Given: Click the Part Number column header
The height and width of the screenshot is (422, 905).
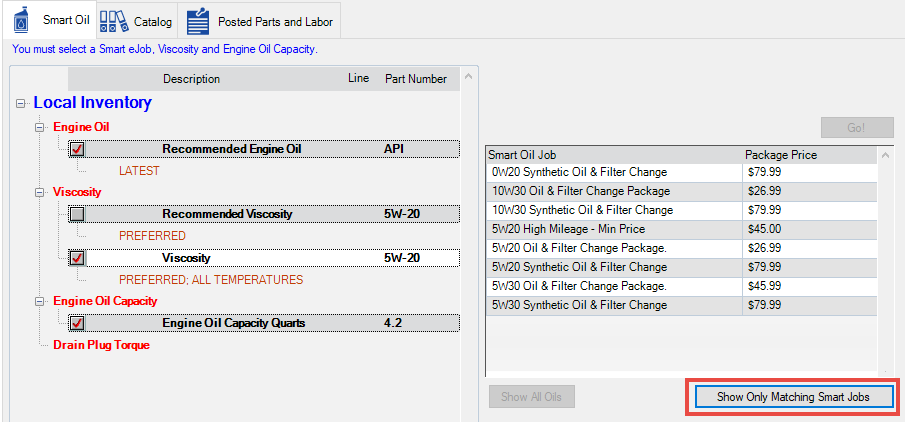Looking at the screenshot, I should point(416,79).
